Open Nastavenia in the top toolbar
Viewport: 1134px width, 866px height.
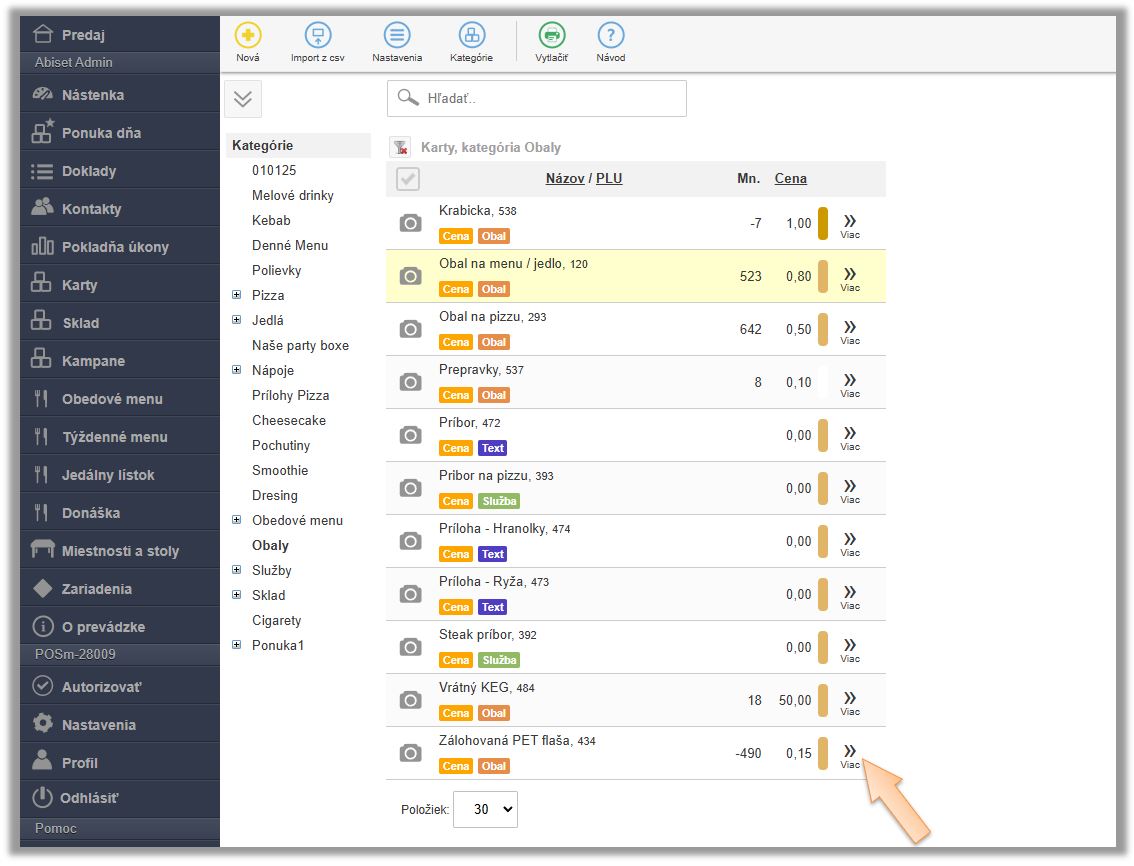point(397,36)
